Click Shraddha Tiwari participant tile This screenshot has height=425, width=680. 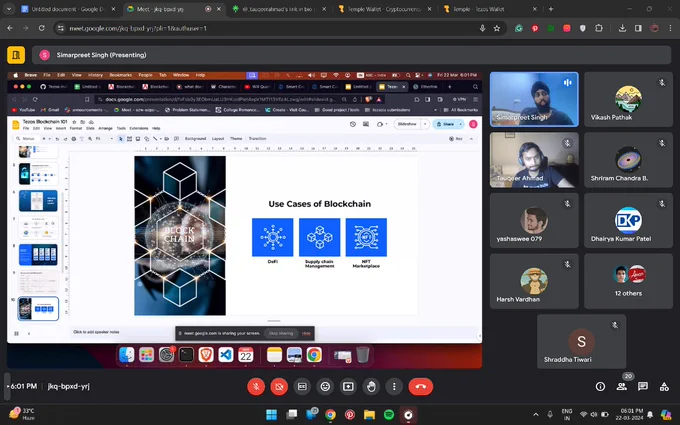click(x=582, y=341)
